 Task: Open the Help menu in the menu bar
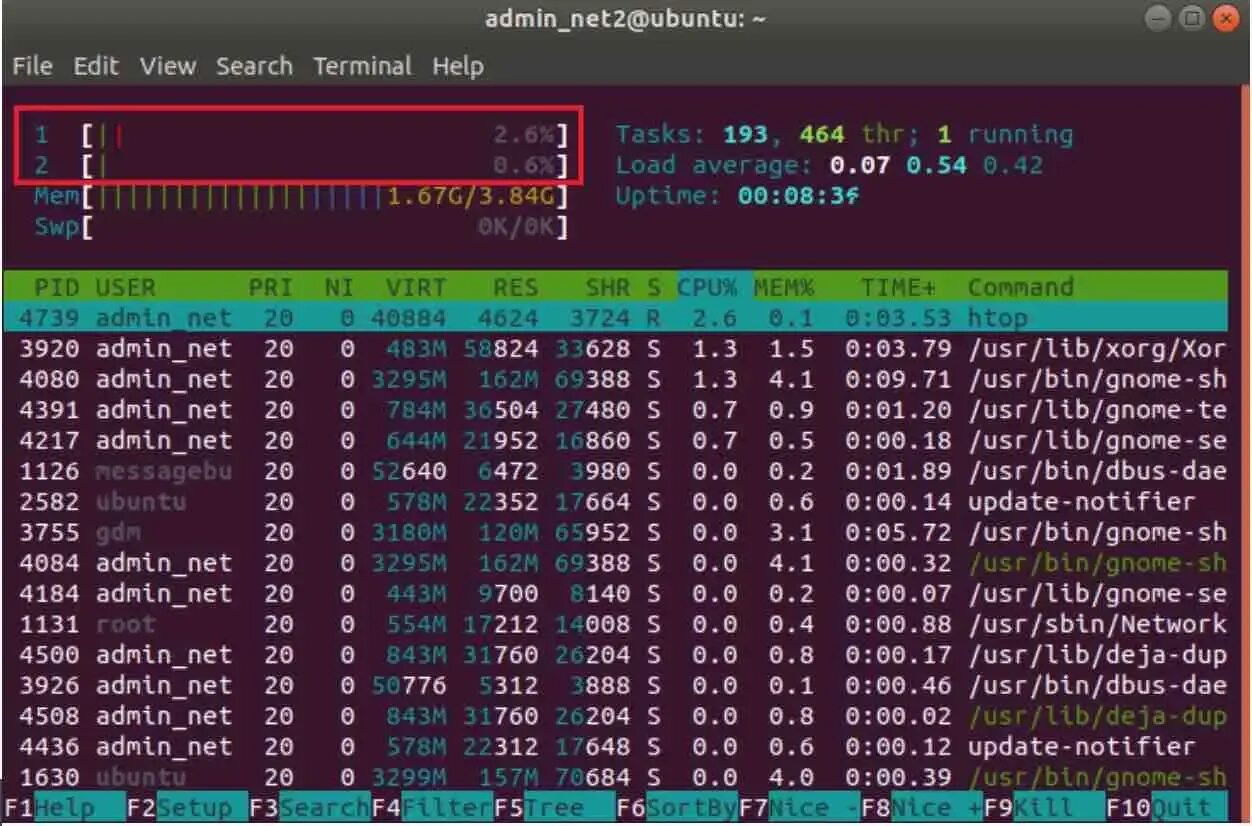458,66
